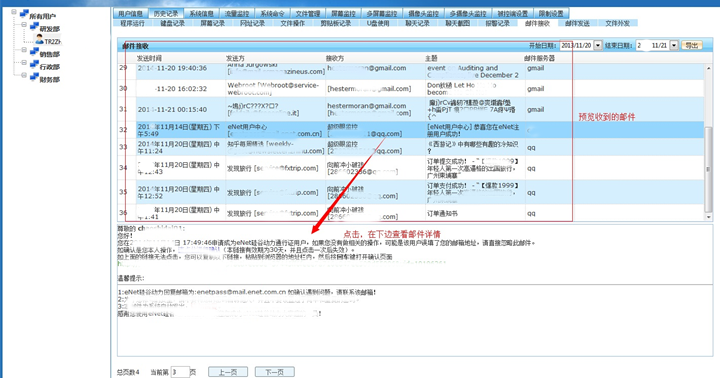The image size is (720, 378).
Task: Click the 导出 export button
Action: tap(692, 45)
